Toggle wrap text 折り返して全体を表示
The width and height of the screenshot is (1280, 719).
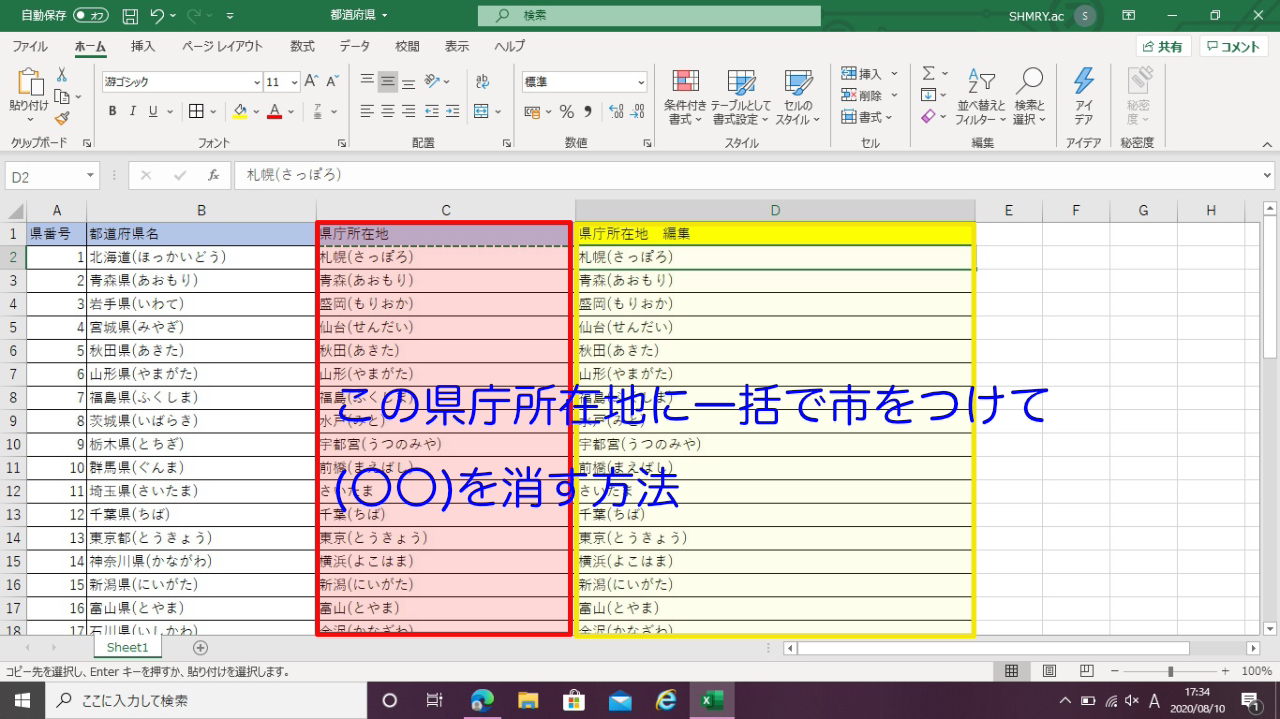[x=481, y=82]
